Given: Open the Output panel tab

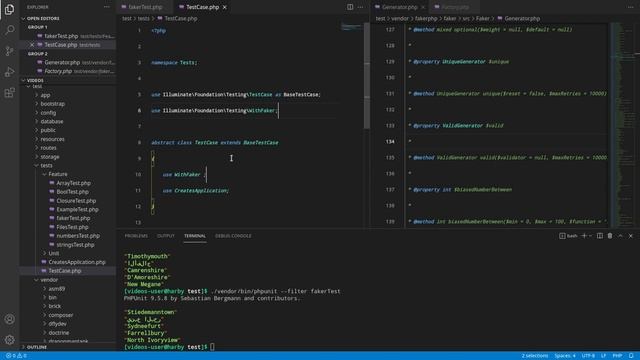Looking at the screenshot, I should click(166, 236).
